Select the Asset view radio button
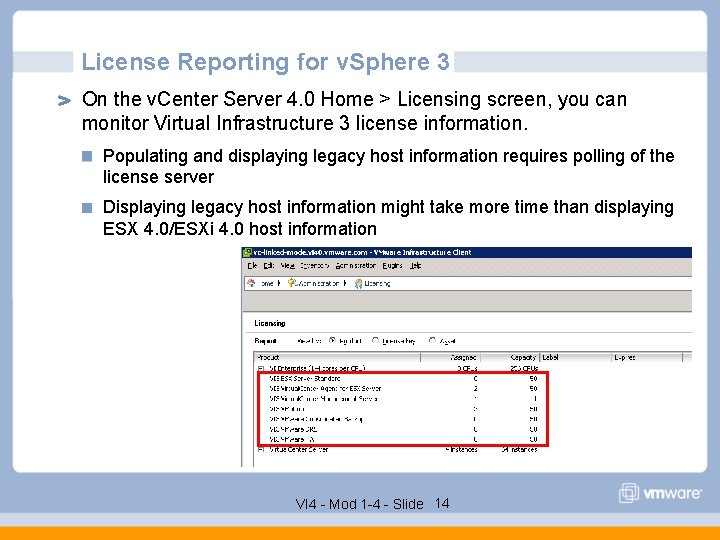This screenshot has width=720, height=540. [432, 340]
